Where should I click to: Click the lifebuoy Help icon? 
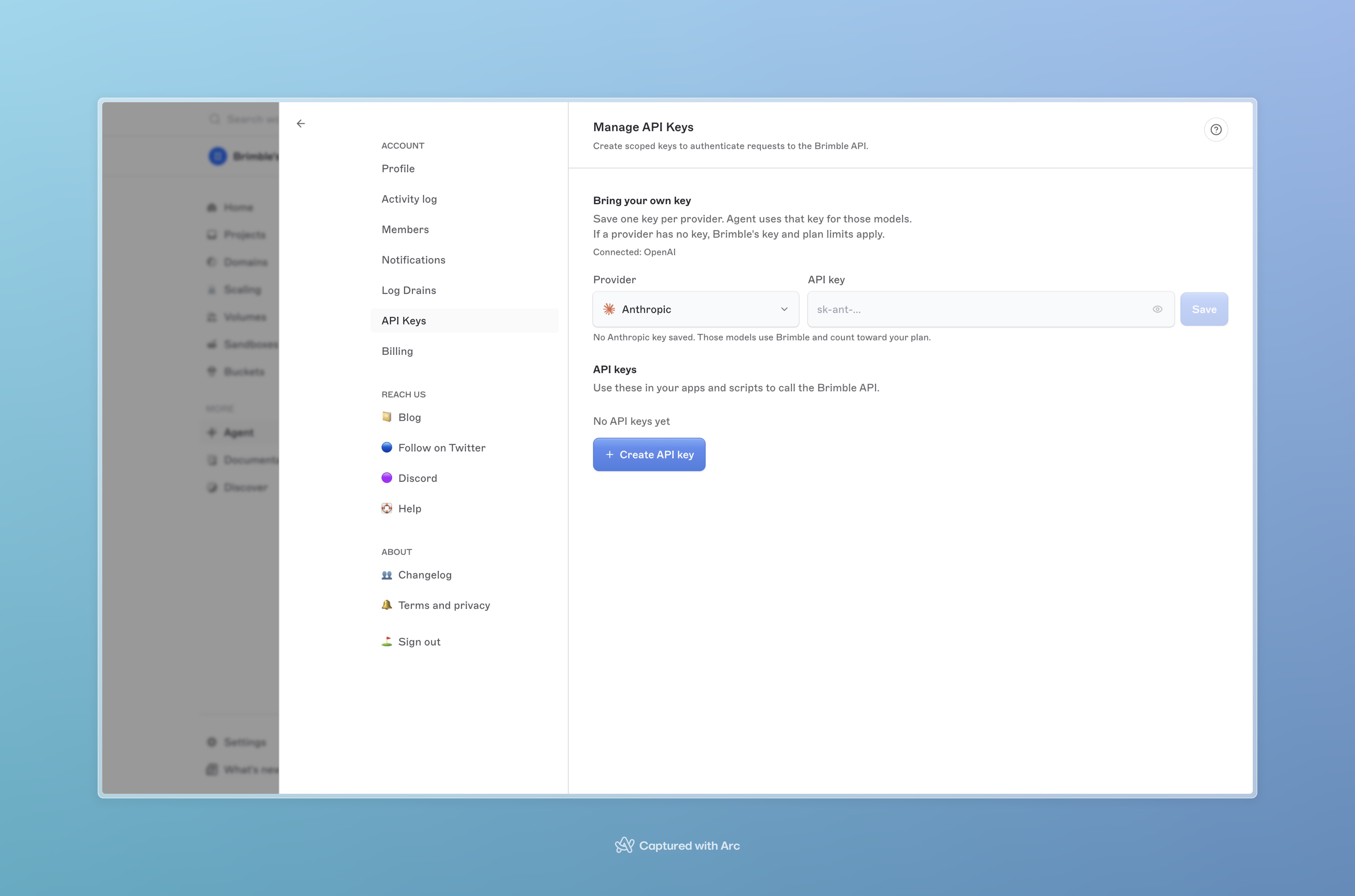[x=387, y=508]
